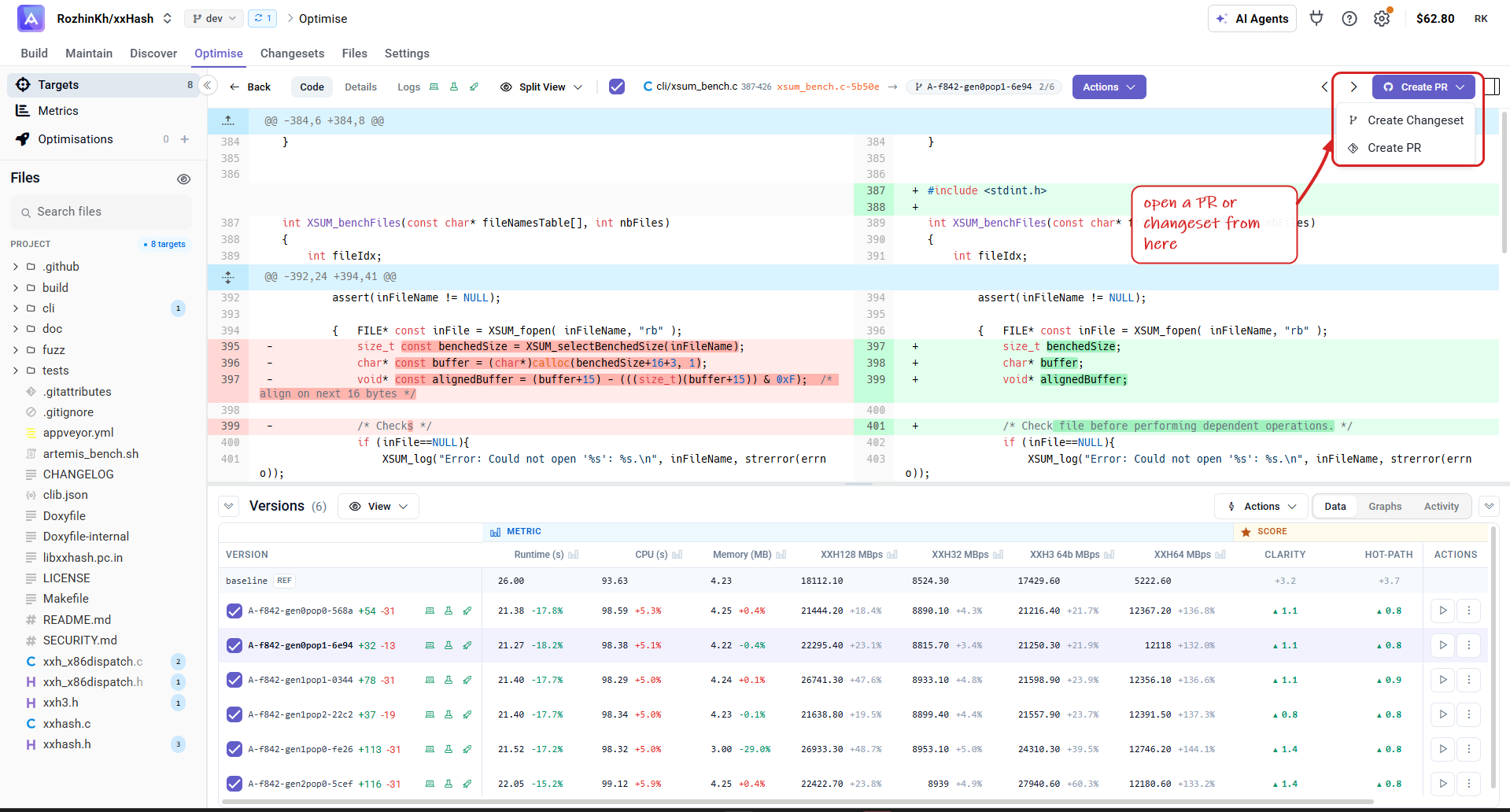Click the versions table horizontal scrollbar

point(798,802)
